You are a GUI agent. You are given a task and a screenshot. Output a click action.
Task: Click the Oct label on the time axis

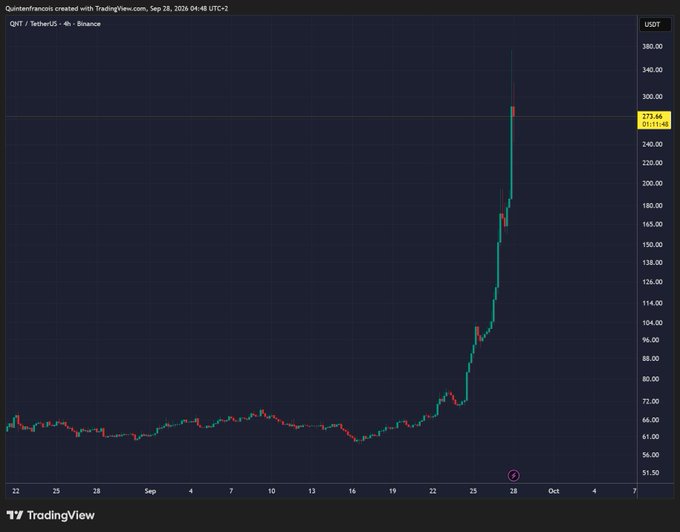click(x=554, y=491)
